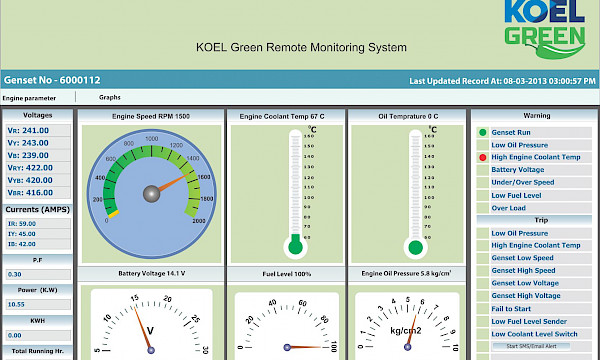
Task: Click the Last Updated Record timestamp
Action: 502,81
